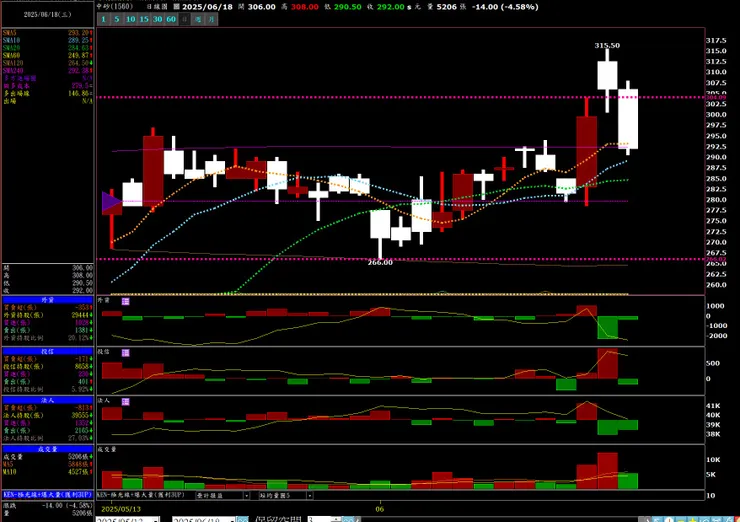Click the lower magenta horizontal line's 266 price tag
The width and height of the screenshot is (740, 522).
click(x=716, y=259)
